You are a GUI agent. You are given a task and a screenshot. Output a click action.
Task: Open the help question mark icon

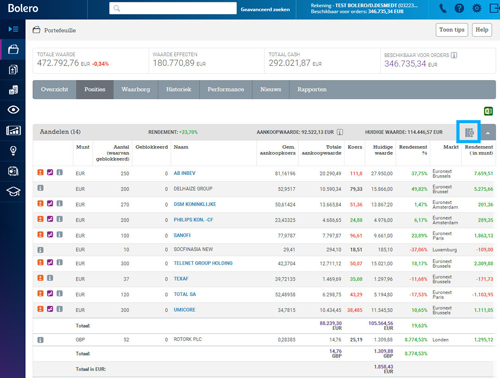459,8
